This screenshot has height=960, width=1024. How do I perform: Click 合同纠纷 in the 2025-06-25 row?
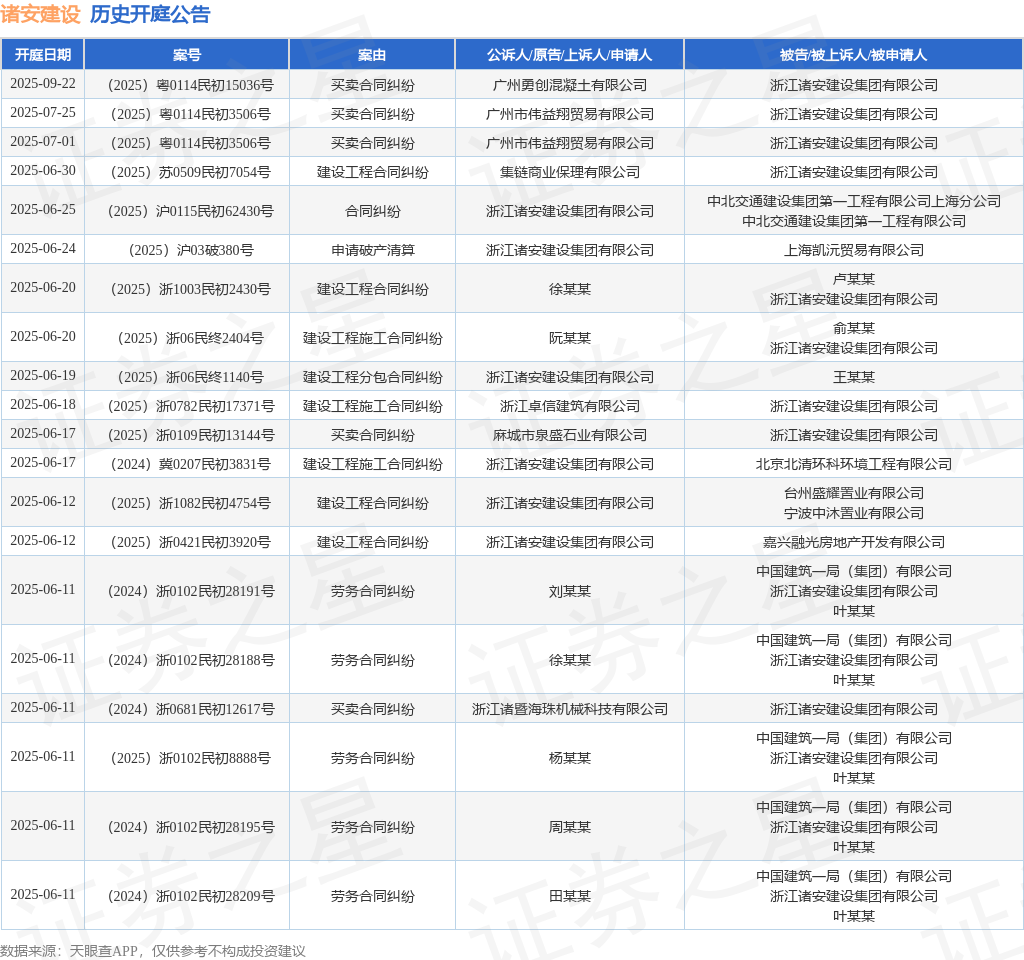point(372,212)
